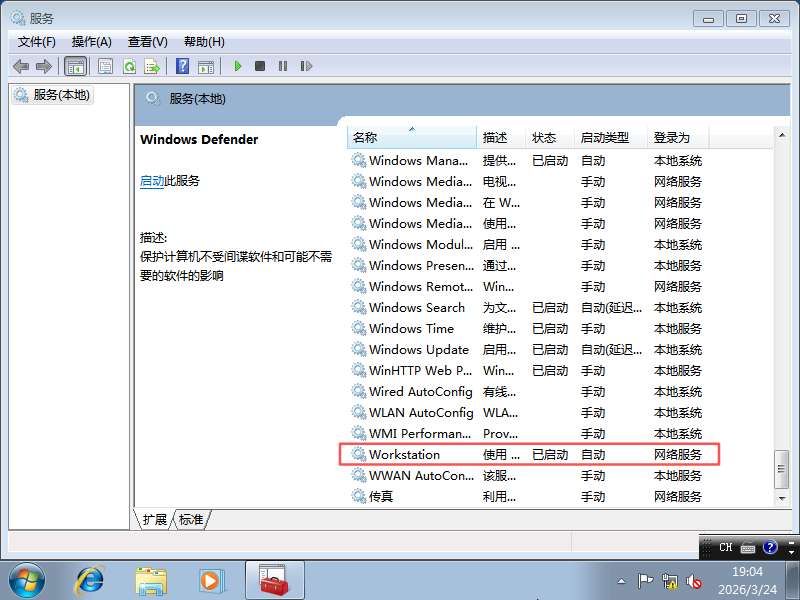This screenshot has width=800, height=600.
Task: Launch Internet Explorer from taskbar
Action: [90, 581]
